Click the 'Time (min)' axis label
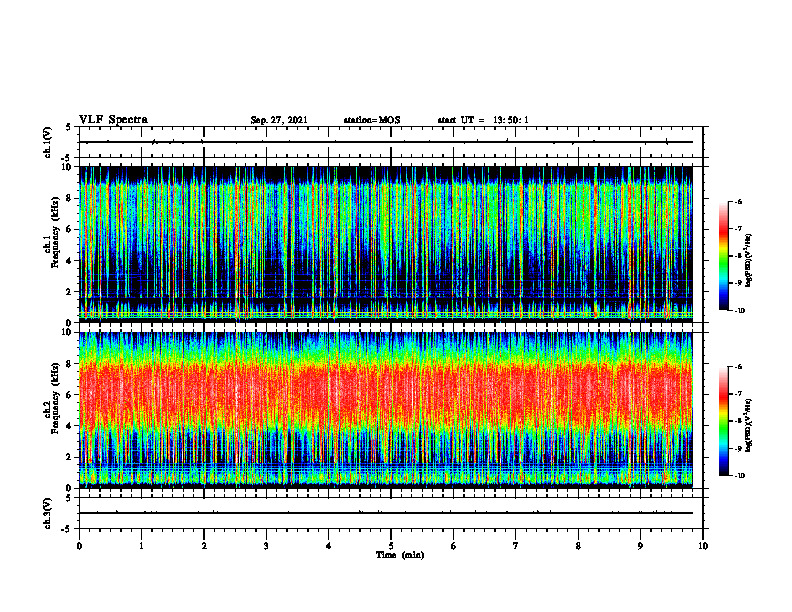 pos(400,555)
